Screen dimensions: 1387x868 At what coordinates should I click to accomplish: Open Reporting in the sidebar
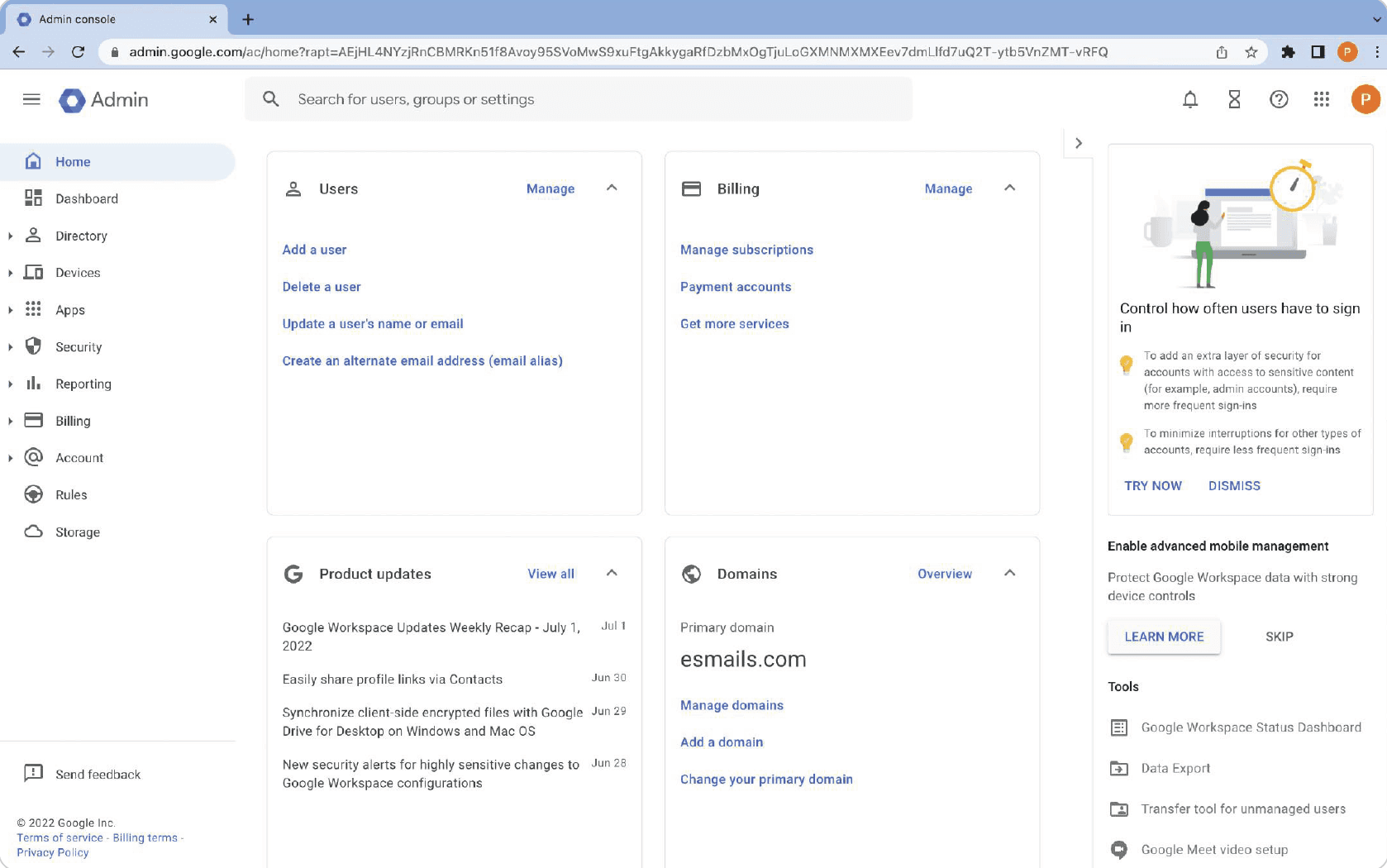83,384
